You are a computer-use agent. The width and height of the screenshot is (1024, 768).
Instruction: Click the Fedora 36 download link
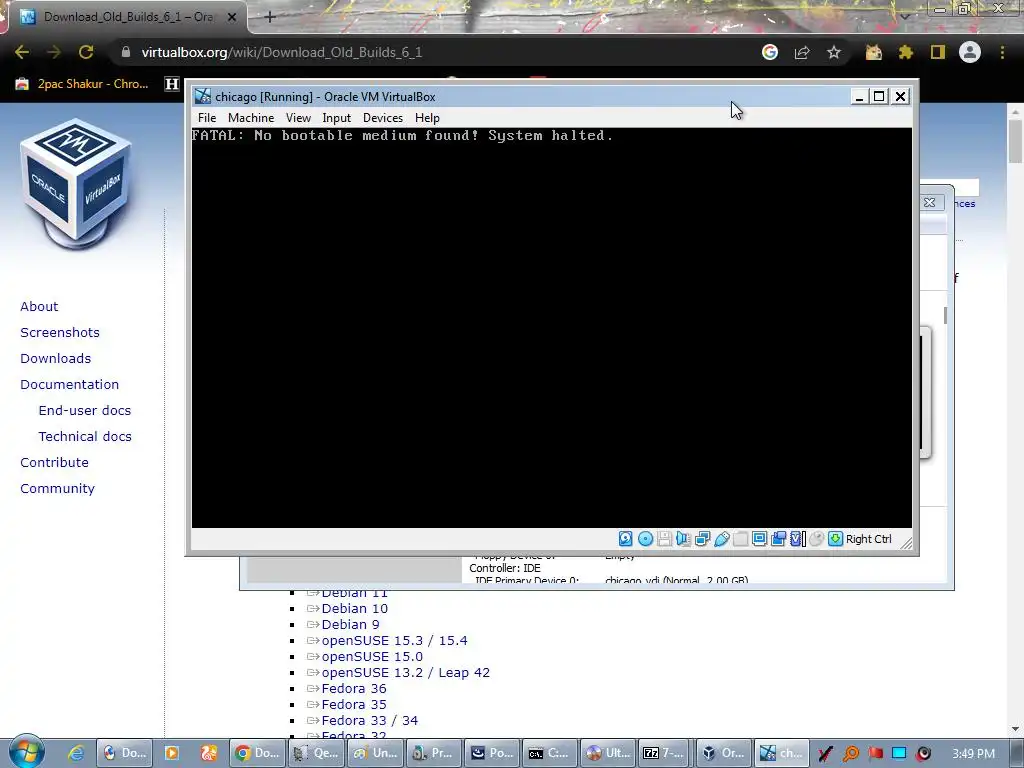[354, 688]
